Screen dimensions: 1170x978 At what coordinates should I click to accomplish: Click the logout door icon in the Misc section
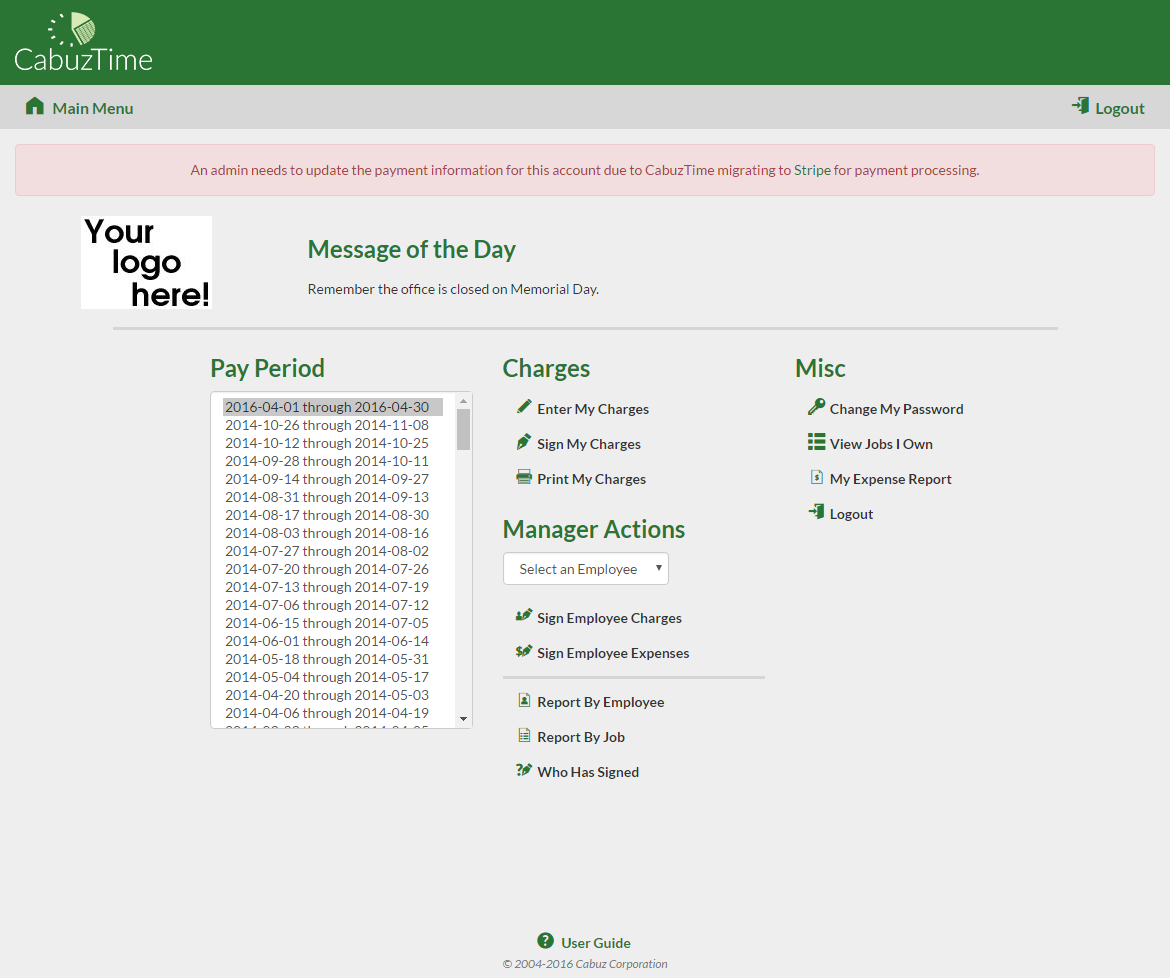[x=816, y=513]
